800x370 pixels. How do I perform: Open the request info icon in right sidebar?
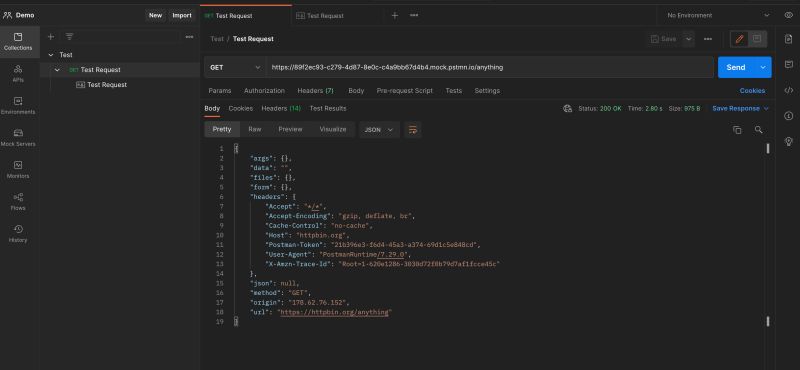point(788,116)
